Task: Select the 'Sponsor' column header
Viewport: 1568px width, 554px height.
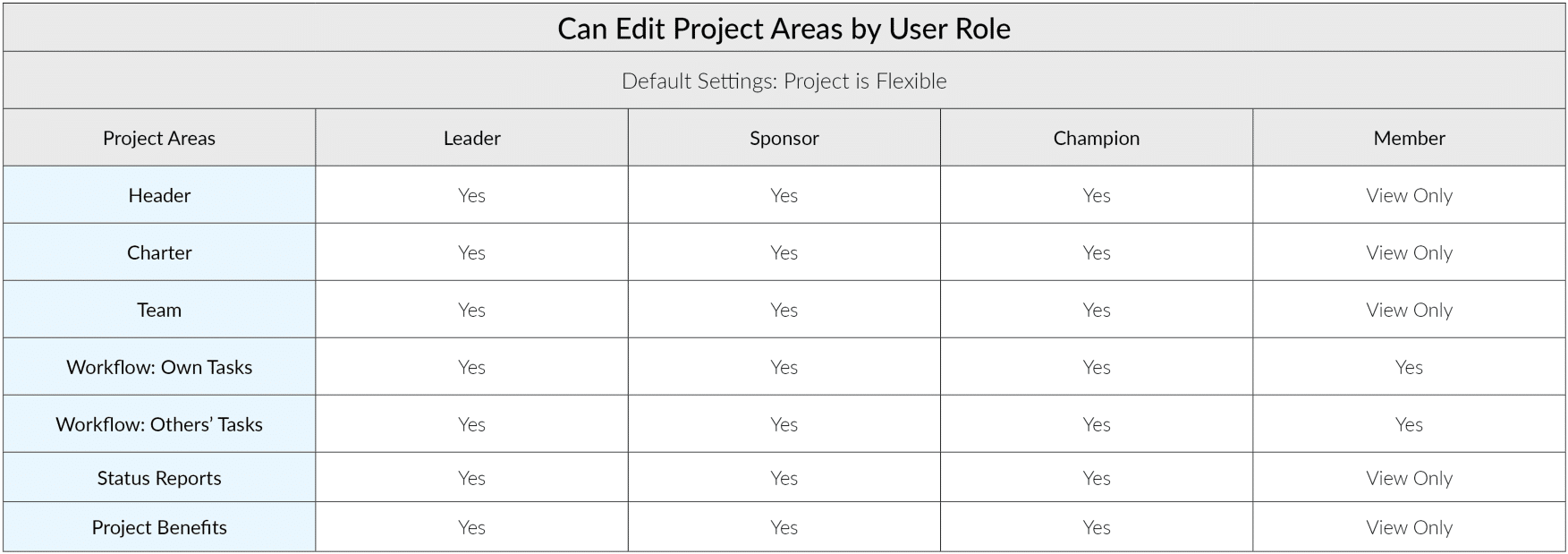Action: point(784,139)
